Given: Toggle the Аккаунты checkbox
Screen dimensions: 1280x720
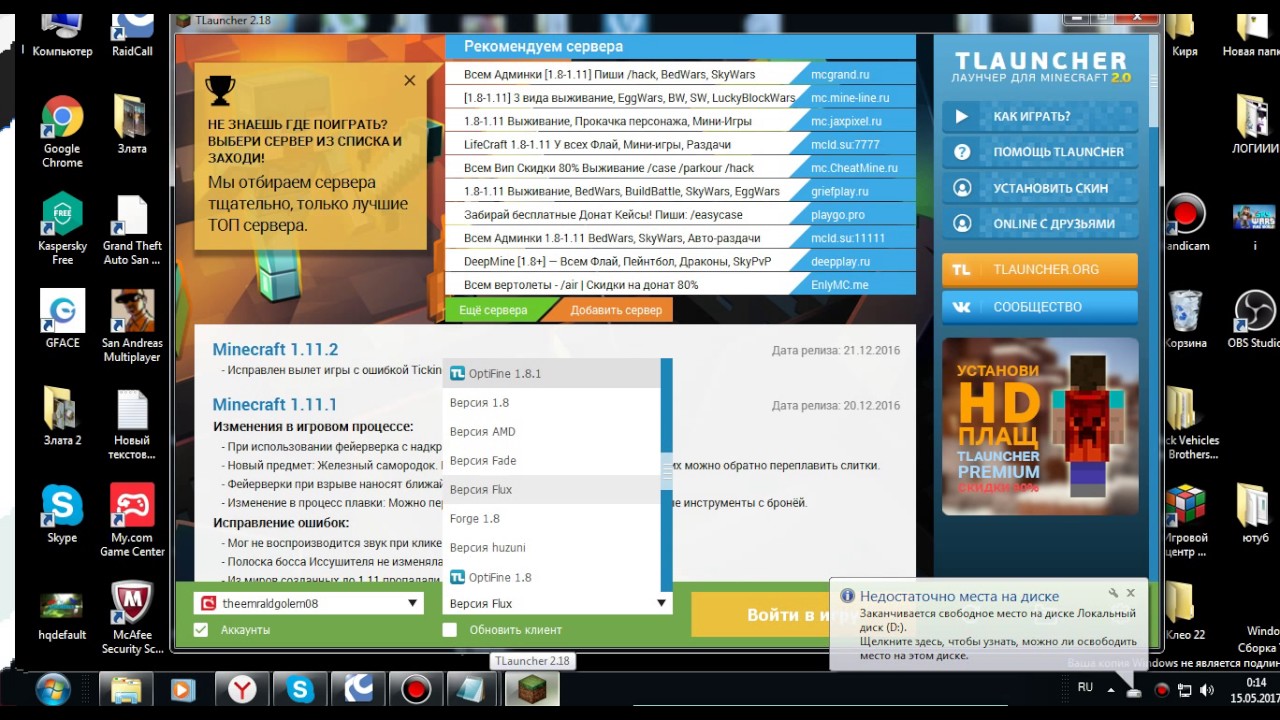Looking at the screenshot, I should 201,630.
